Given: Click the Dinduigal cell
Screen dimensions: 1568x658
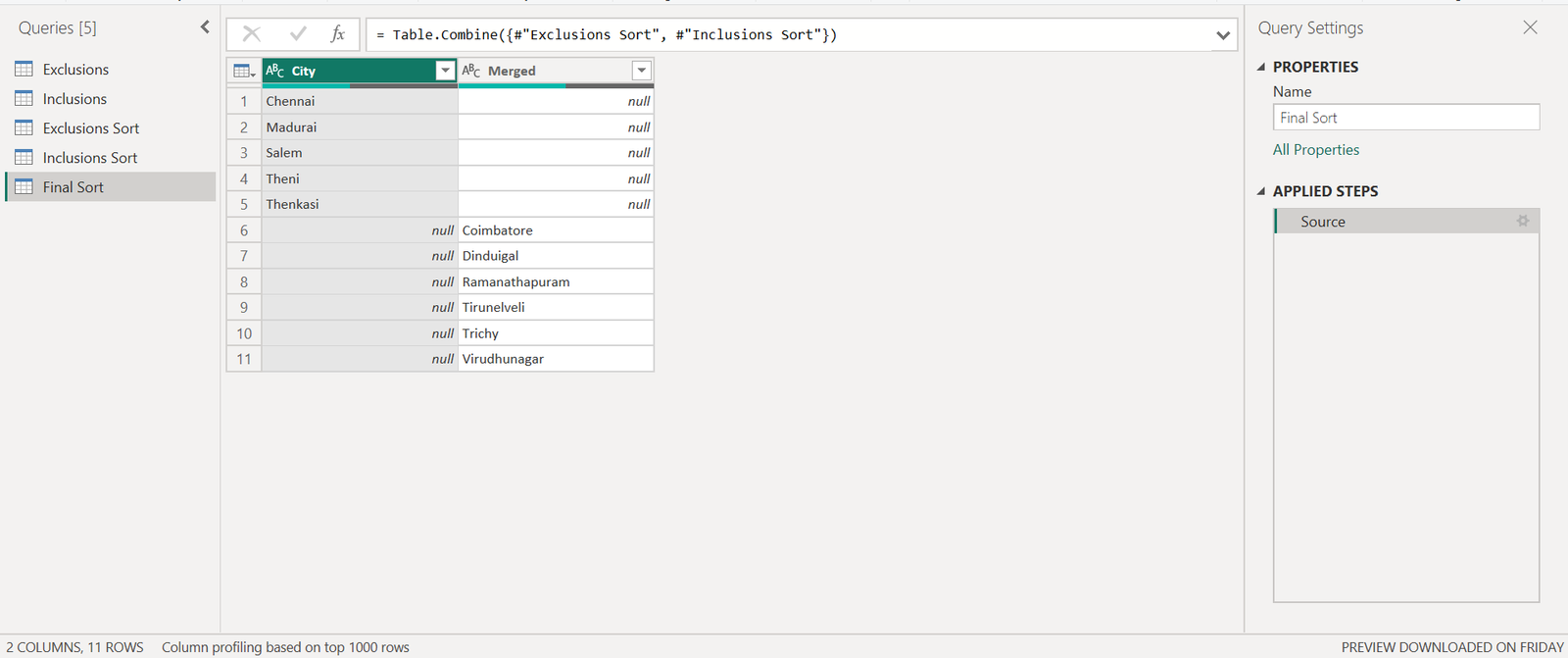Looking at the screenshot, I should pyautogui.click(x=556, y=256).
